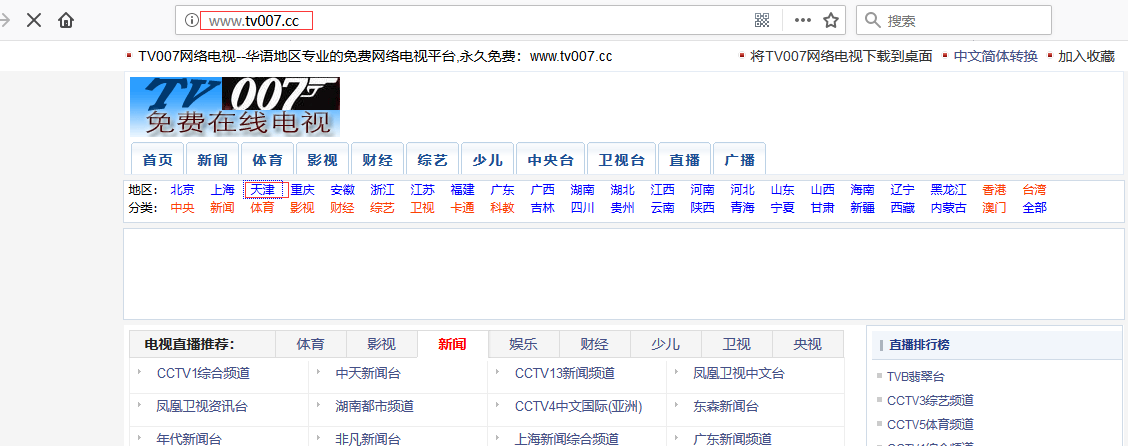Switch to the 中央台 navigation tab
The height and width of the screenshot is (446, 1128).
(550, 160)
